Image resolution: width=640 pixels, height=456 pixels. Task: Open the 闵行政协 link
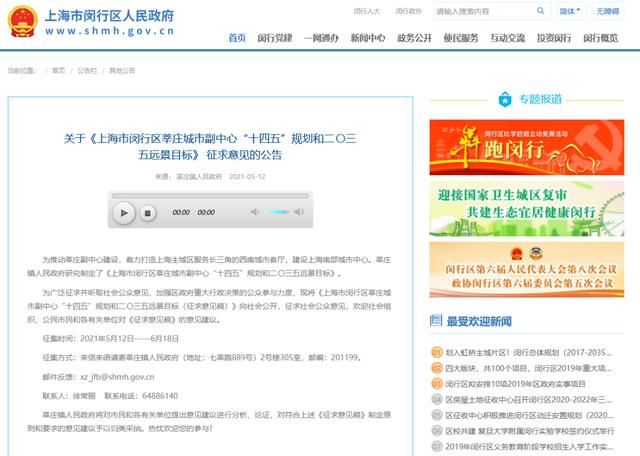point(409,11)
